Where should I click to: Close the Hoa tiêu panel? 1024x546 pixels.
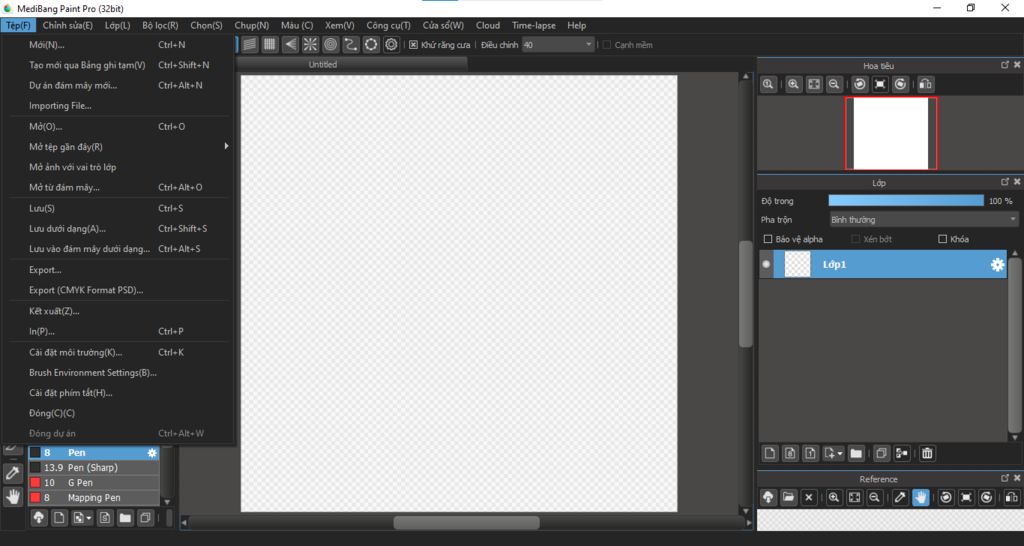tap(1017, 65)
